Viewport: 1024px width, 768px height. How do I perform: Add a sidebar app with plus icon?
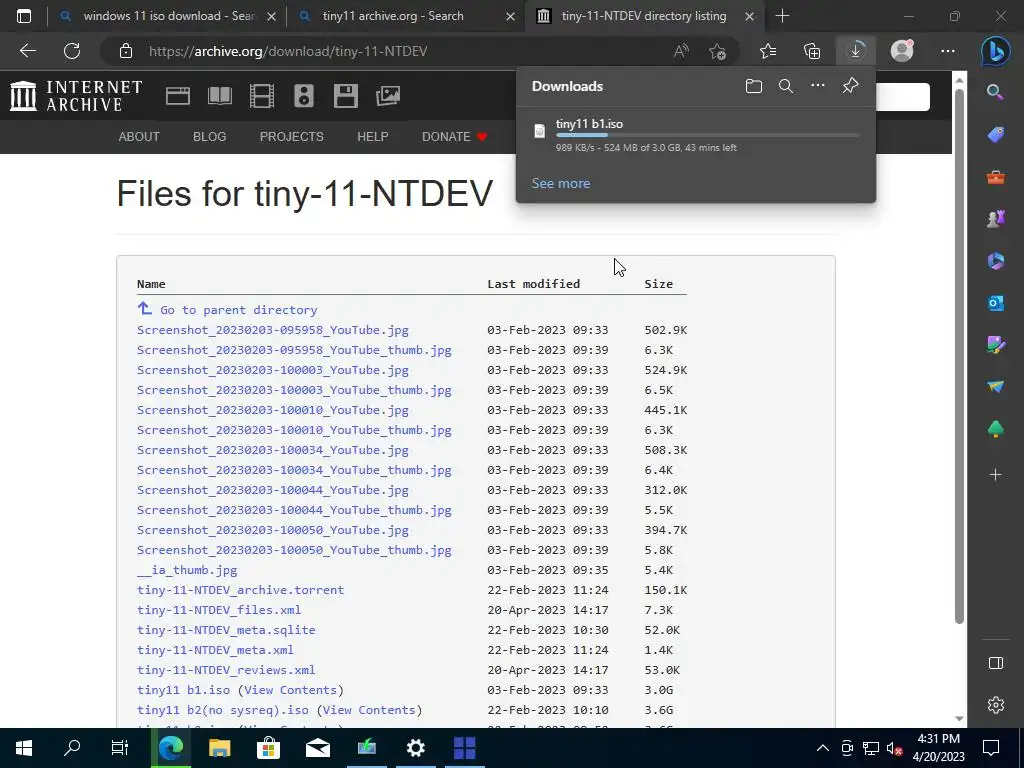pyautogui.click(x=995, y=474)
